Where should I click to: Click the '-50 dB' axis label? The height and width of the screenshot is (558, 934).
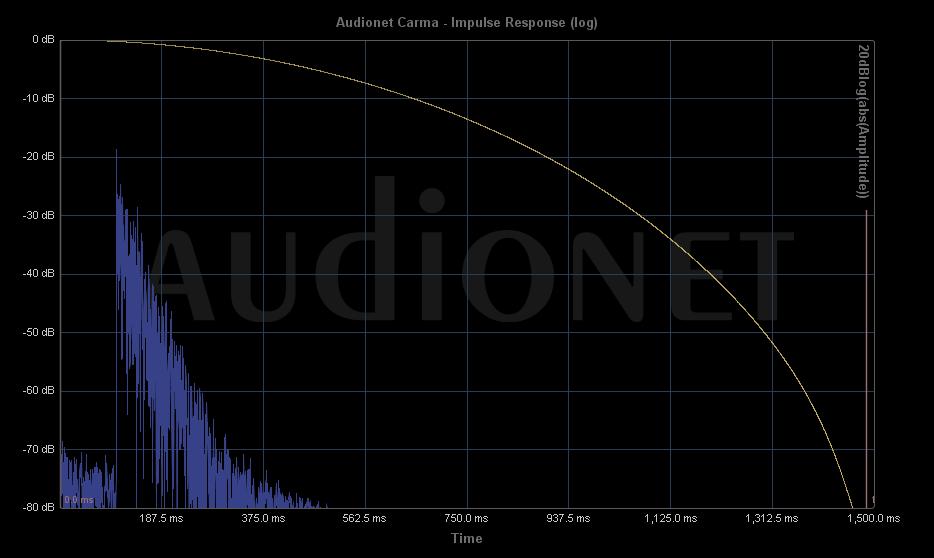pyautogui.click(x=38, y=332)
